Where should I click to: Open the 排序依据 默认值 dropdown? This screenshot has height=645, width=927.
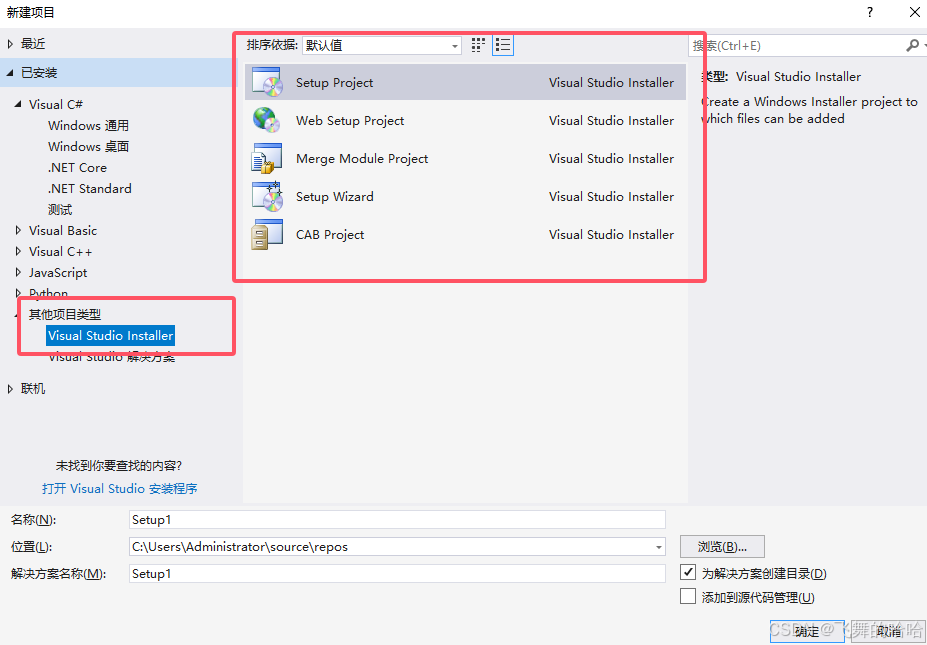pyautogui.click(x=453, y=45)
